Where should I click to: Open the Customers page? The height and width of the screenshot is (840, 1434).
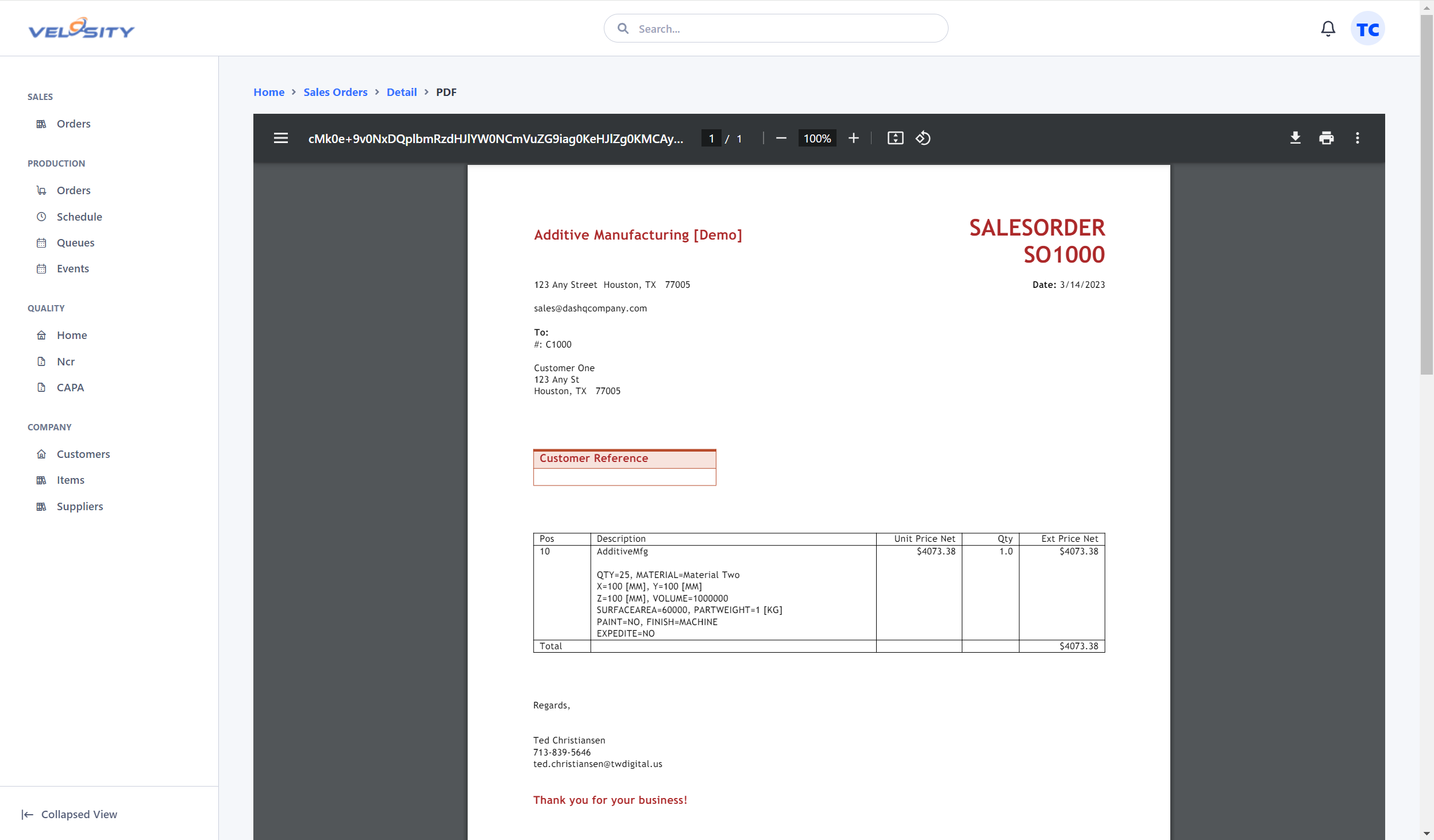(x=83, y=454)
